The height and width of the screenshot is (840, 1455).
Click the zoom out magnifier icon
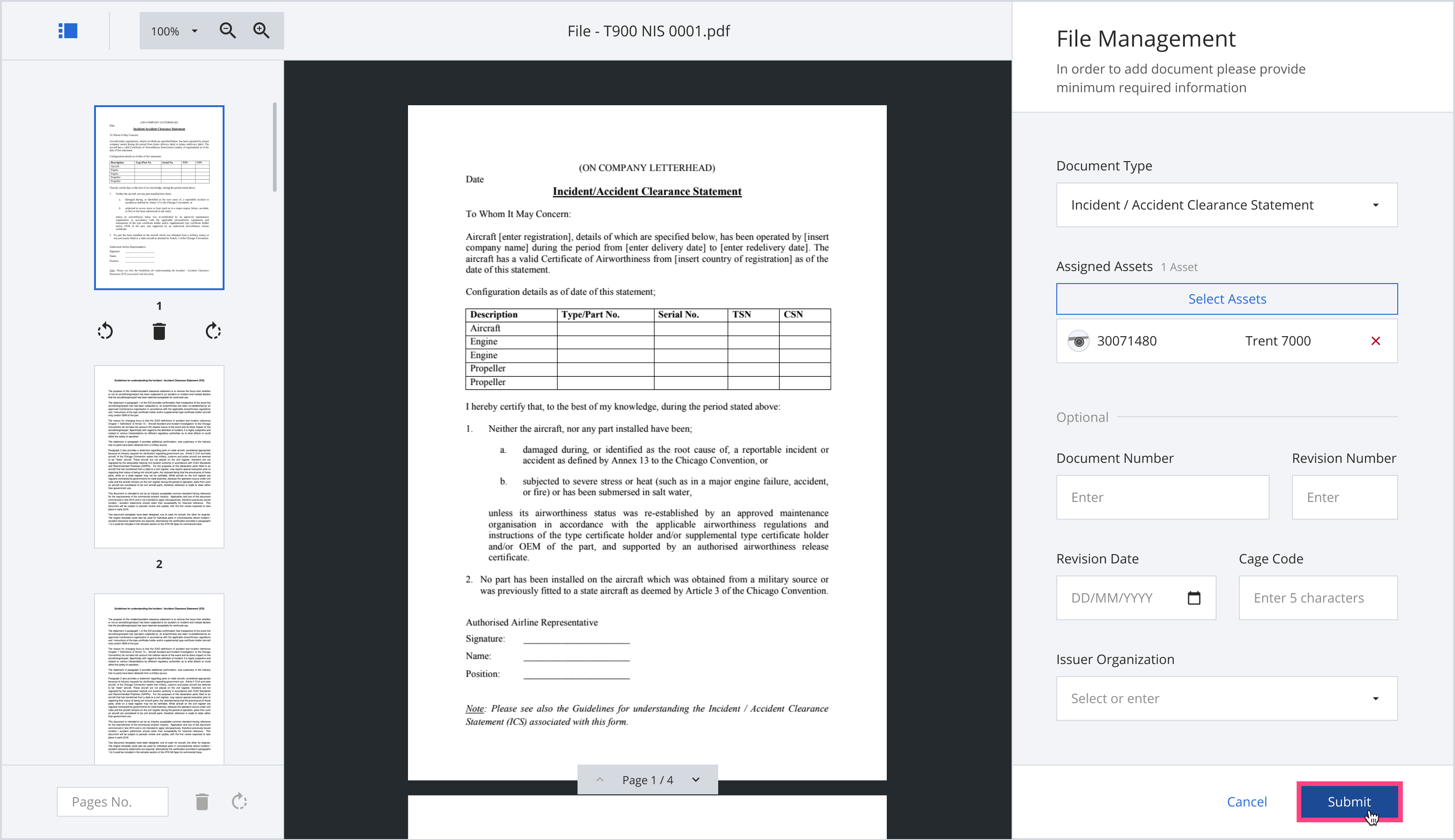228,30
